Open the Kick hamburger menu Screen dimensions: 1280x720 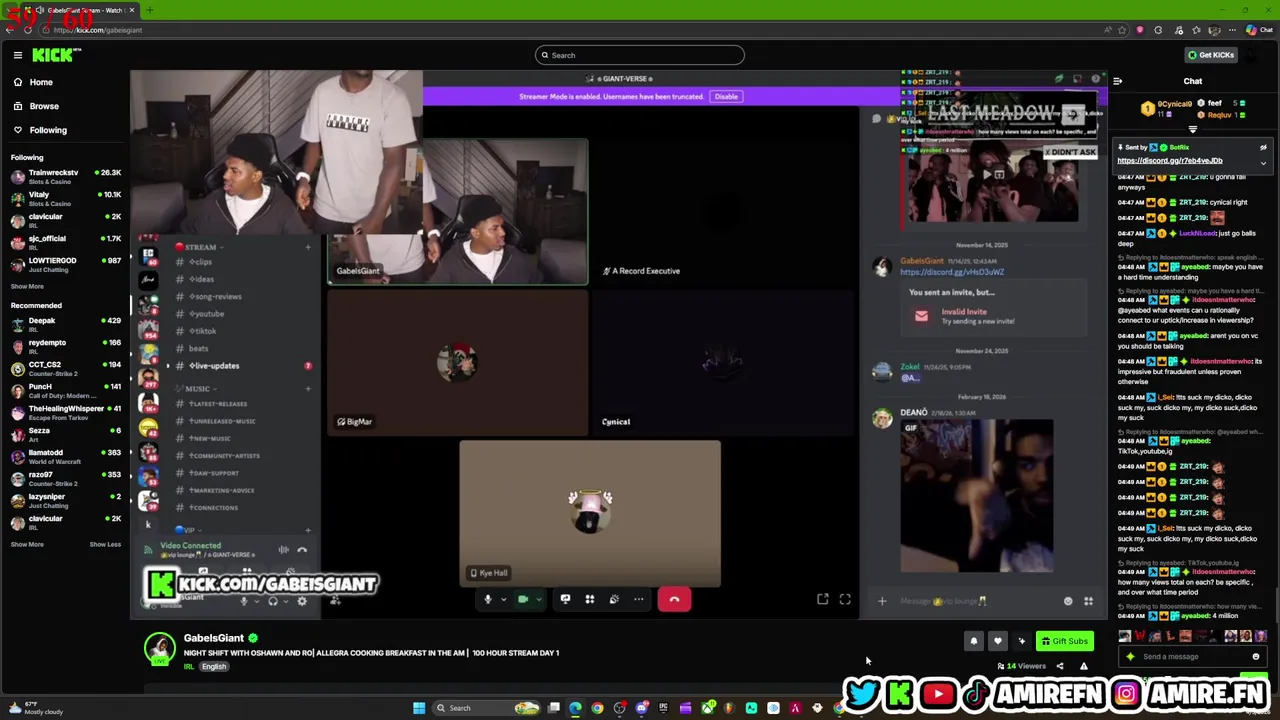[x=17, y=55]
